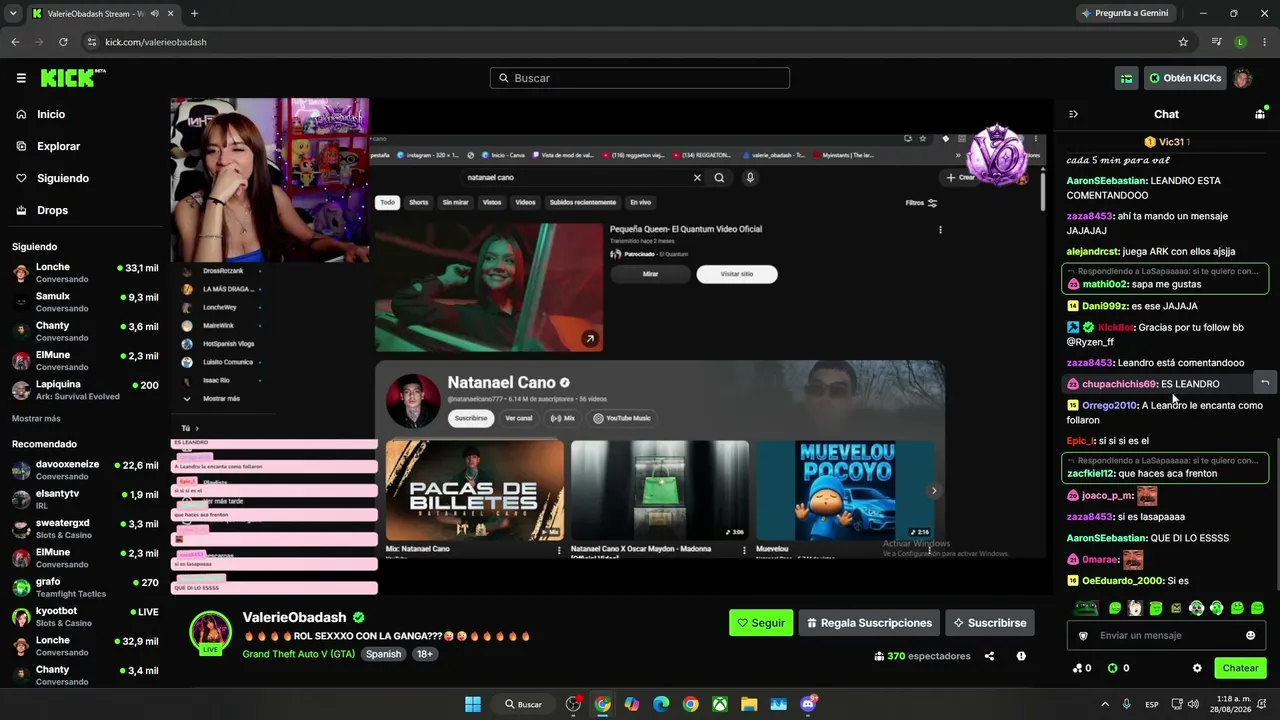Go back in browser history
Viewport: 1280px width, 720px height.
[15, 42]
